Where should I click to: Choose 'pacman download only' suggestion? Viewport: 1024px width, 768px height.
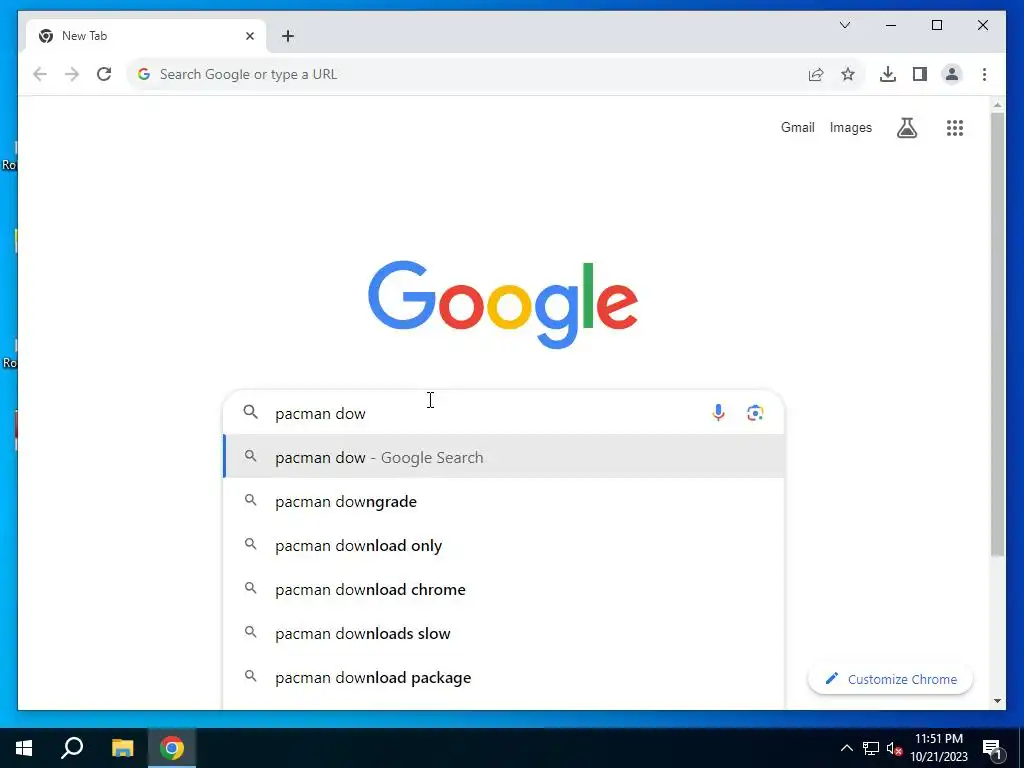click(504, 545)
